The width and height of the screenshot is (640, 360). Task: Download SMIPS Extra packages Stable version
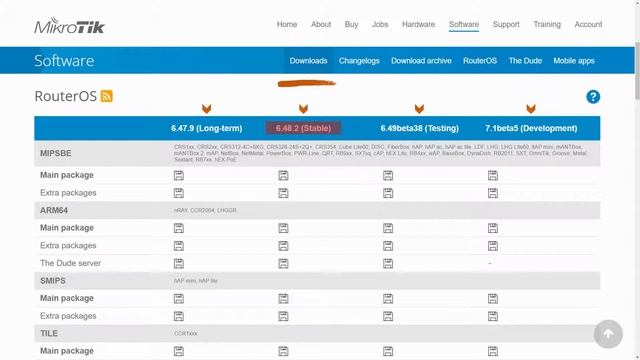pyautogui.click(x=283, y=316)
